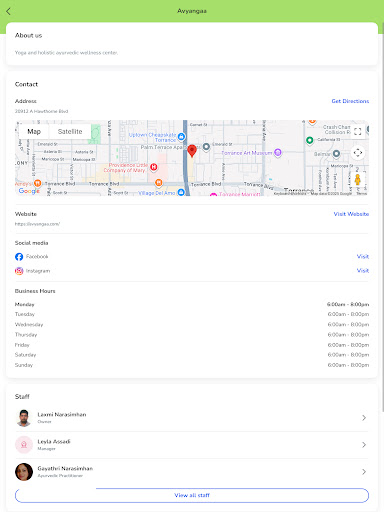Click the Wednesday hours row
The height and width of the screenshot is (512, 384).
pyautogui.click(x=192, y=324)
